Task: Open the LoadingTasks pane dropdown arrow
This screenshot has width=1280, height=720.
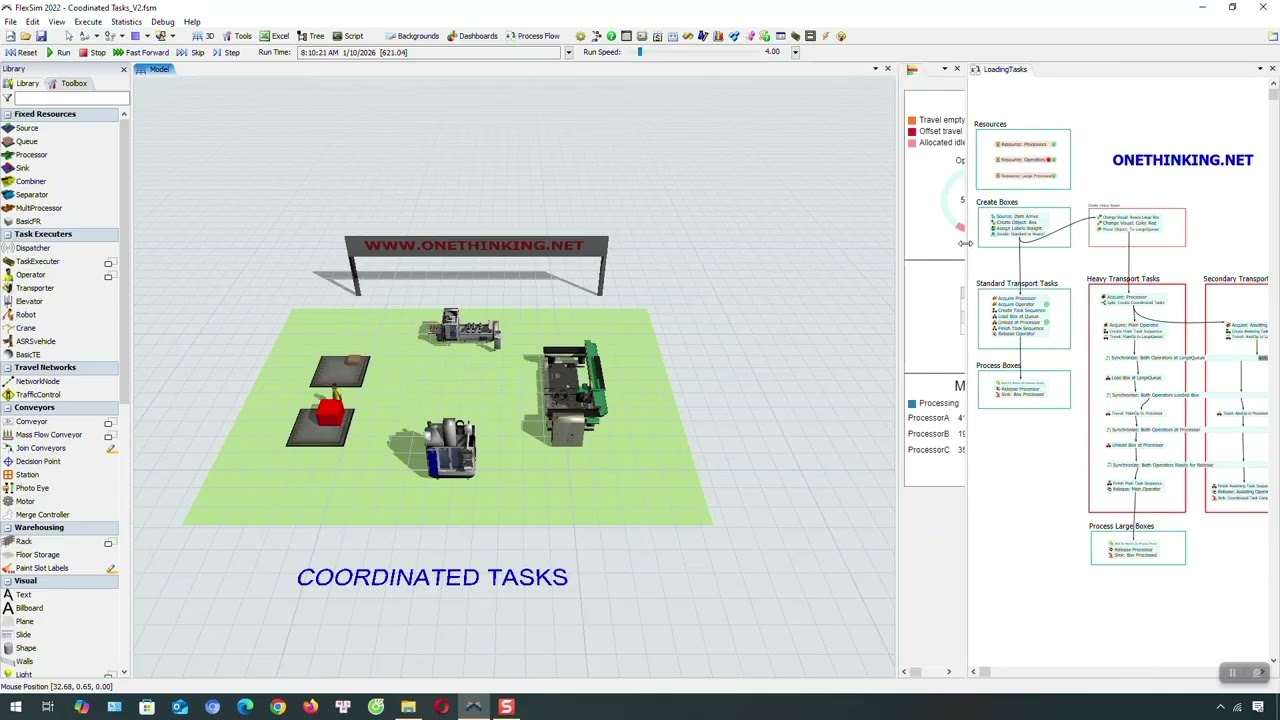Action: [1259, 69]
